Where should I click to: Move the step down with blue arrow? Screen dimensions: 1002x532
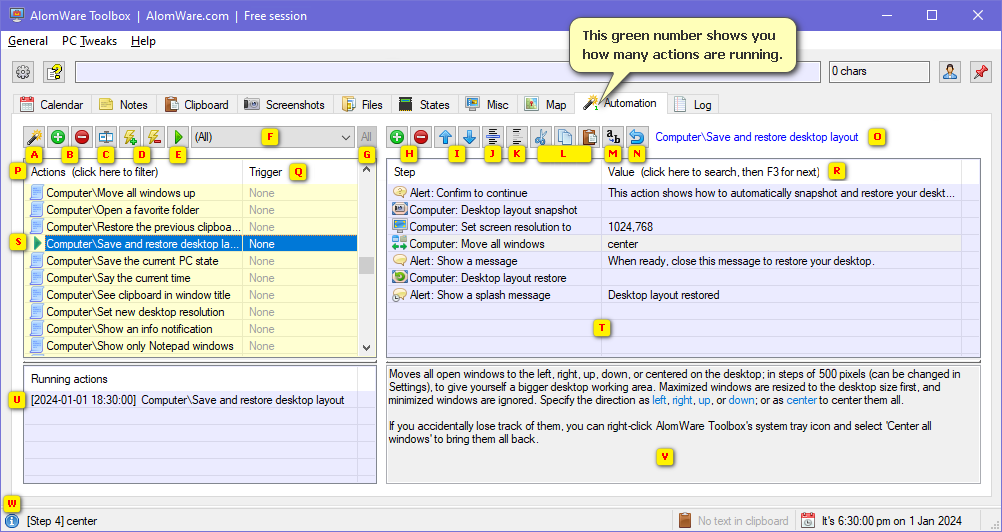click(470, 137)
